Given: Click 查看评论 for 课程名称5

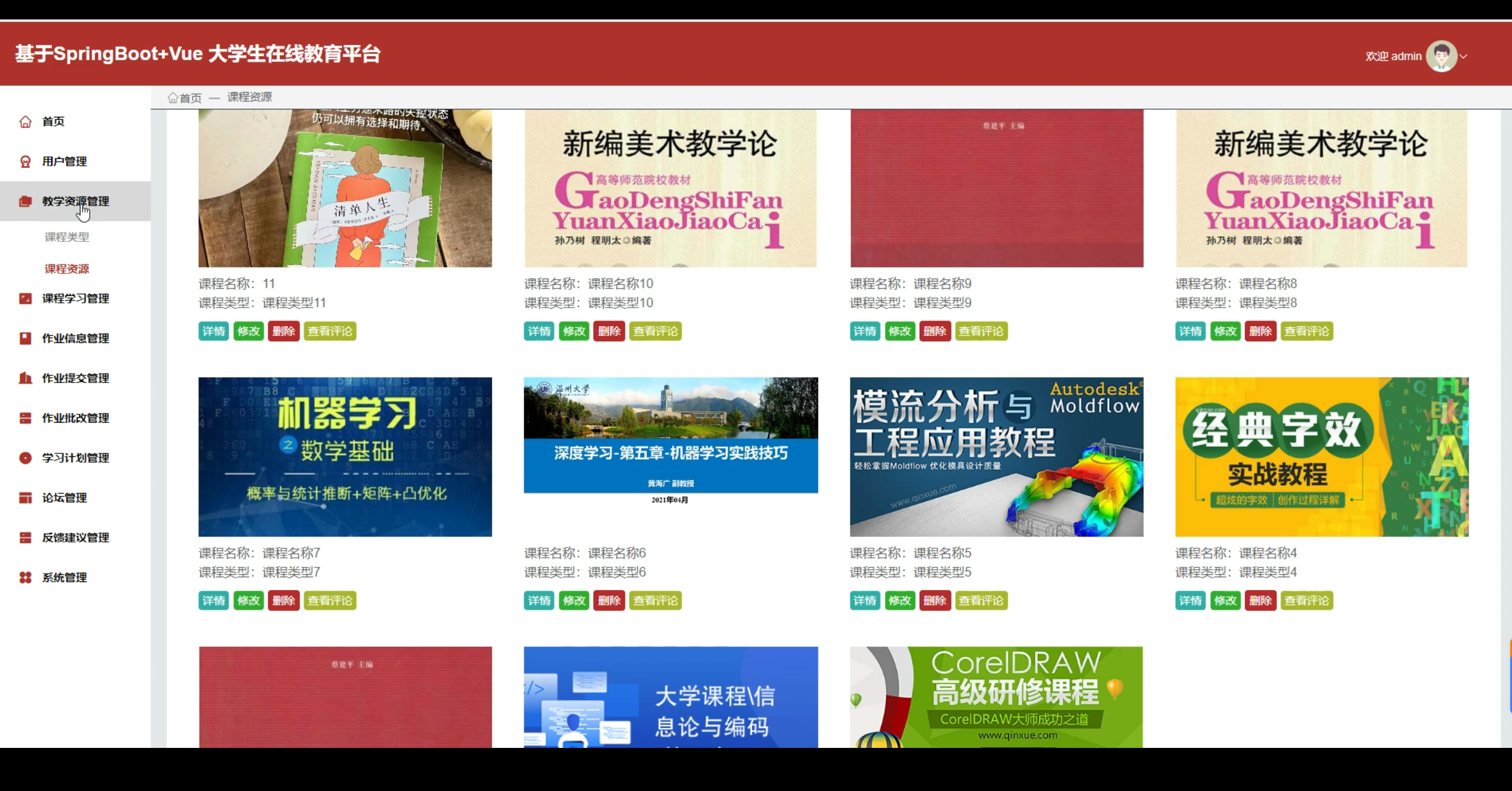Looking at the screenshot, I should point(981,600).
